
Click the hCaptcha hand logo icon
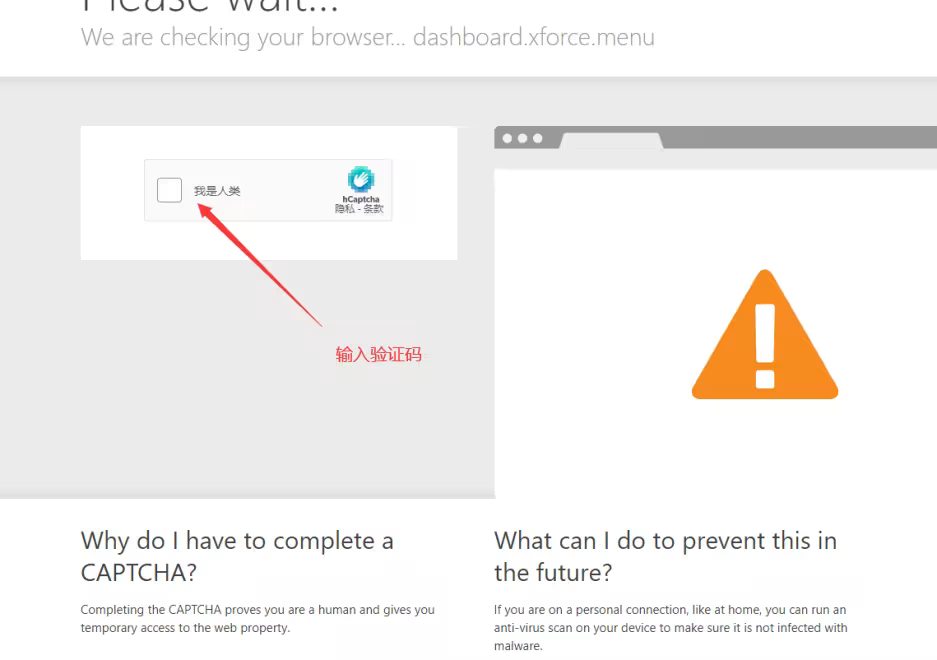coord(361,179)
